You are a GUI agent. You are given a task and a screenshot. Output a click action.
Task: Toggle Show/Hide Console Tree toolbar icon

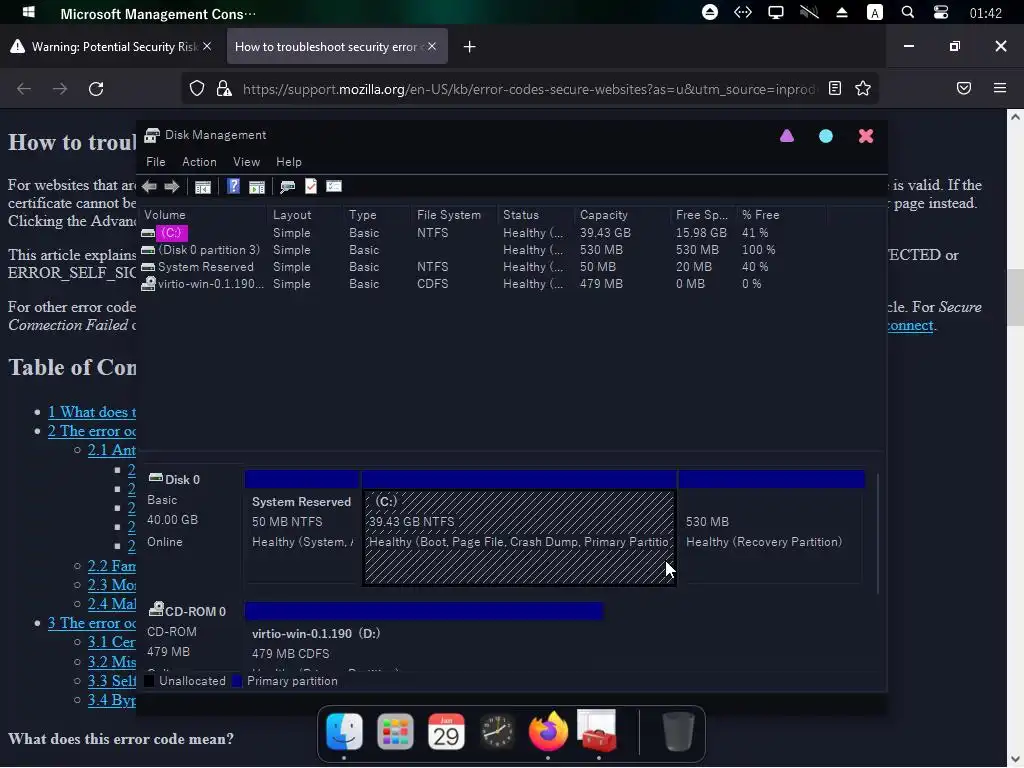tap(202, 187)
